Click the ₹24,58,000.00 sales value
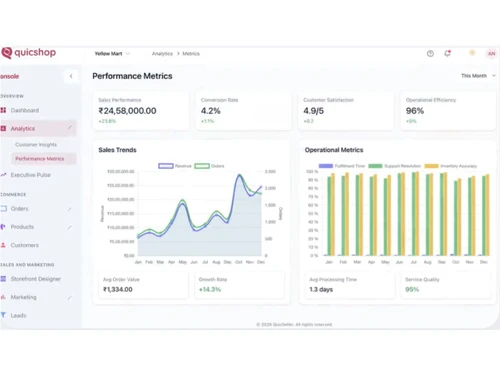 [127, 111]
